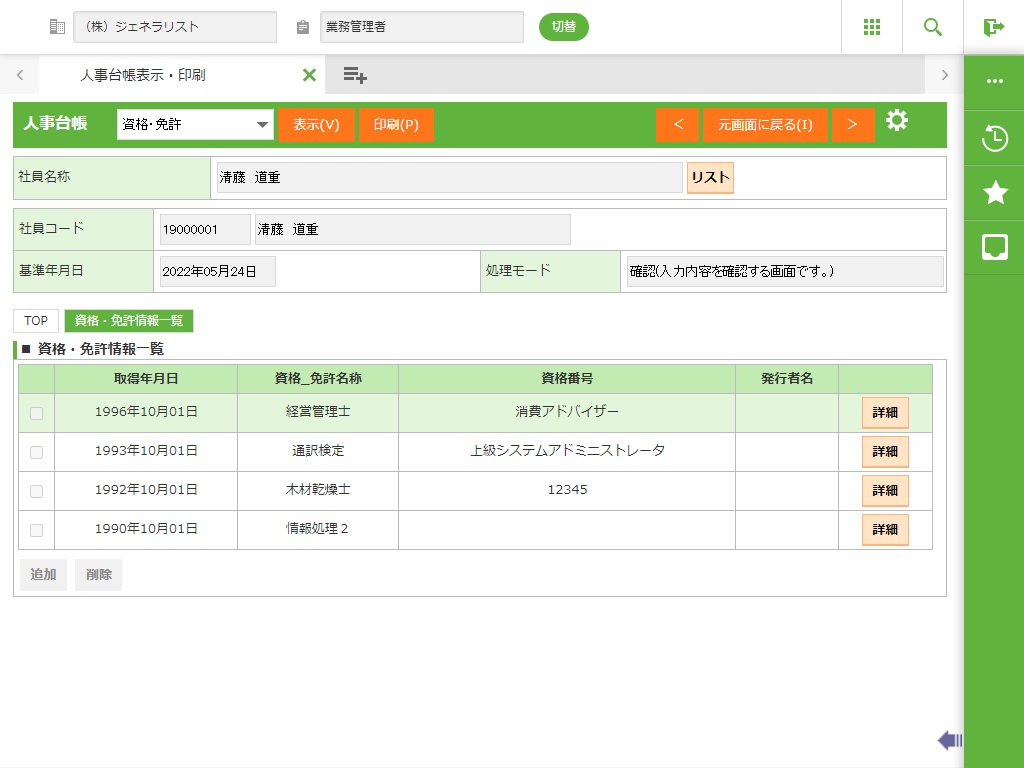
Task: Open the inbox tray icon in sidebar
Action: click(994, 247)
